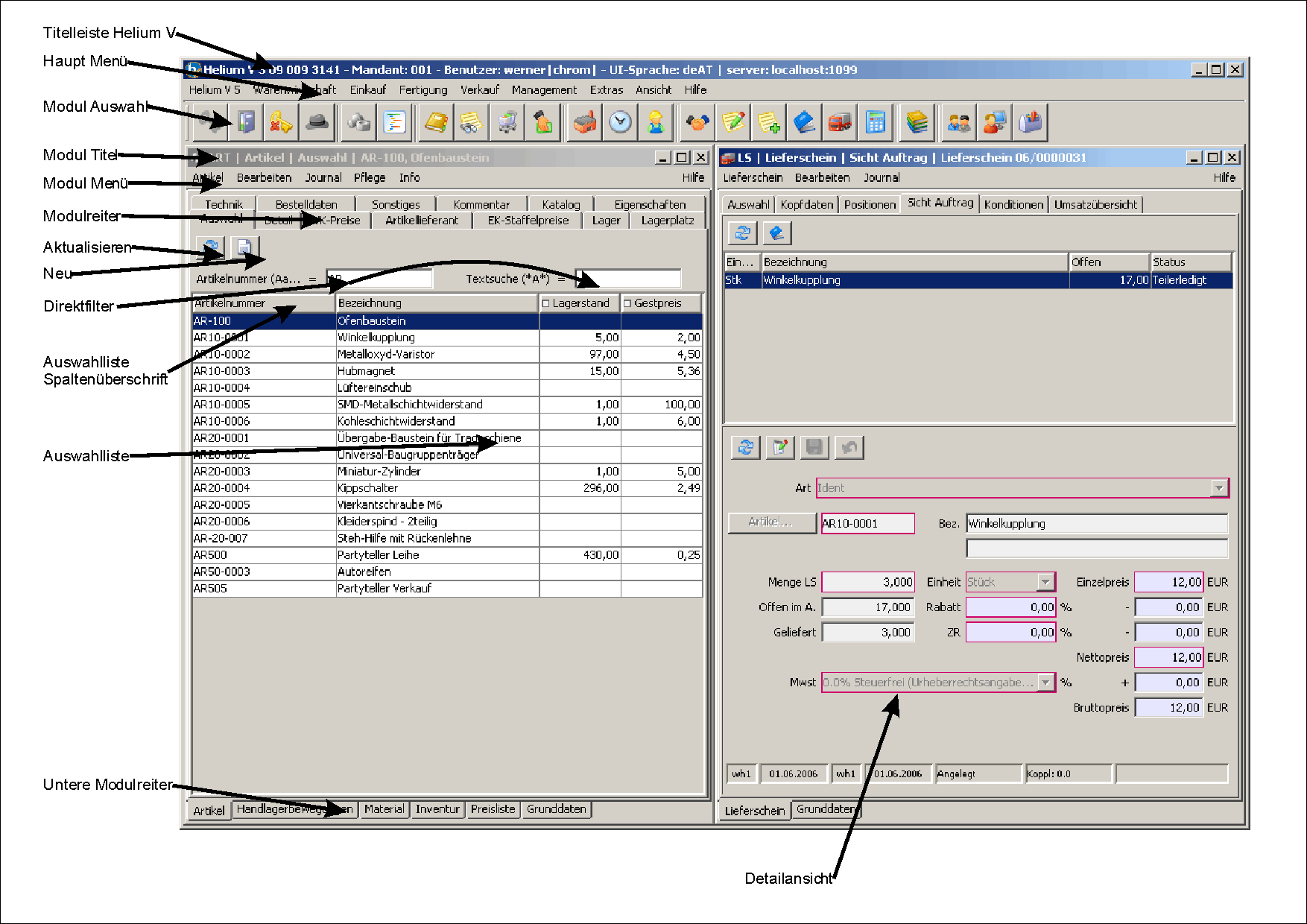Expand the Art dropdown showing Ident
Image resolution: width=1307 pixels, height=924 pixels.
tap(1218, 488)
